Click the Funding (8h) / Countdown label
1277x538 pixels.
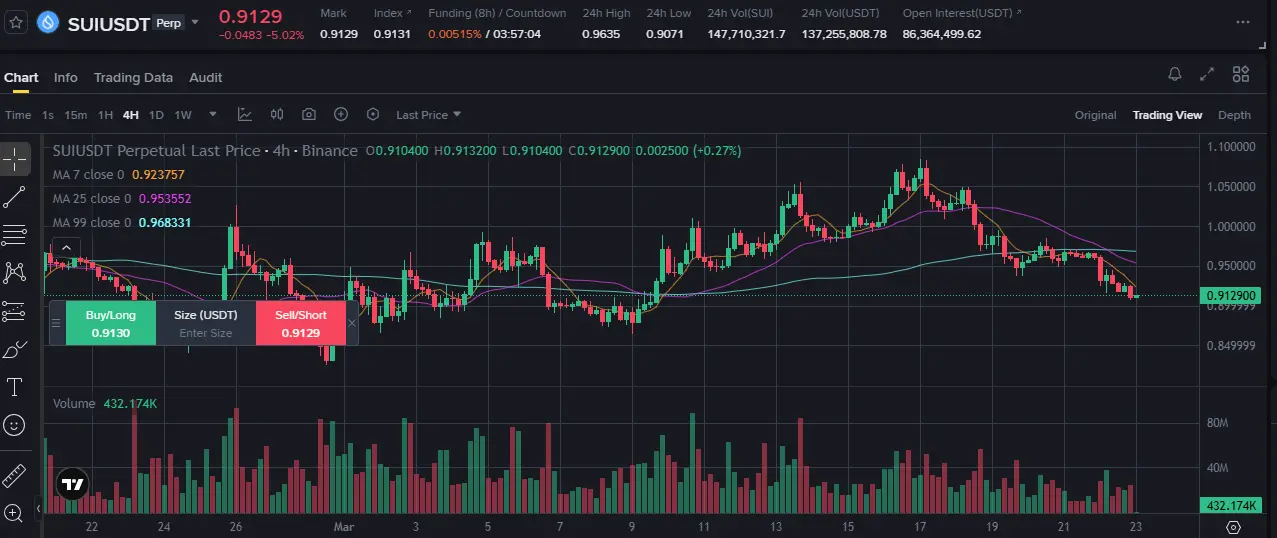point(497,13)
